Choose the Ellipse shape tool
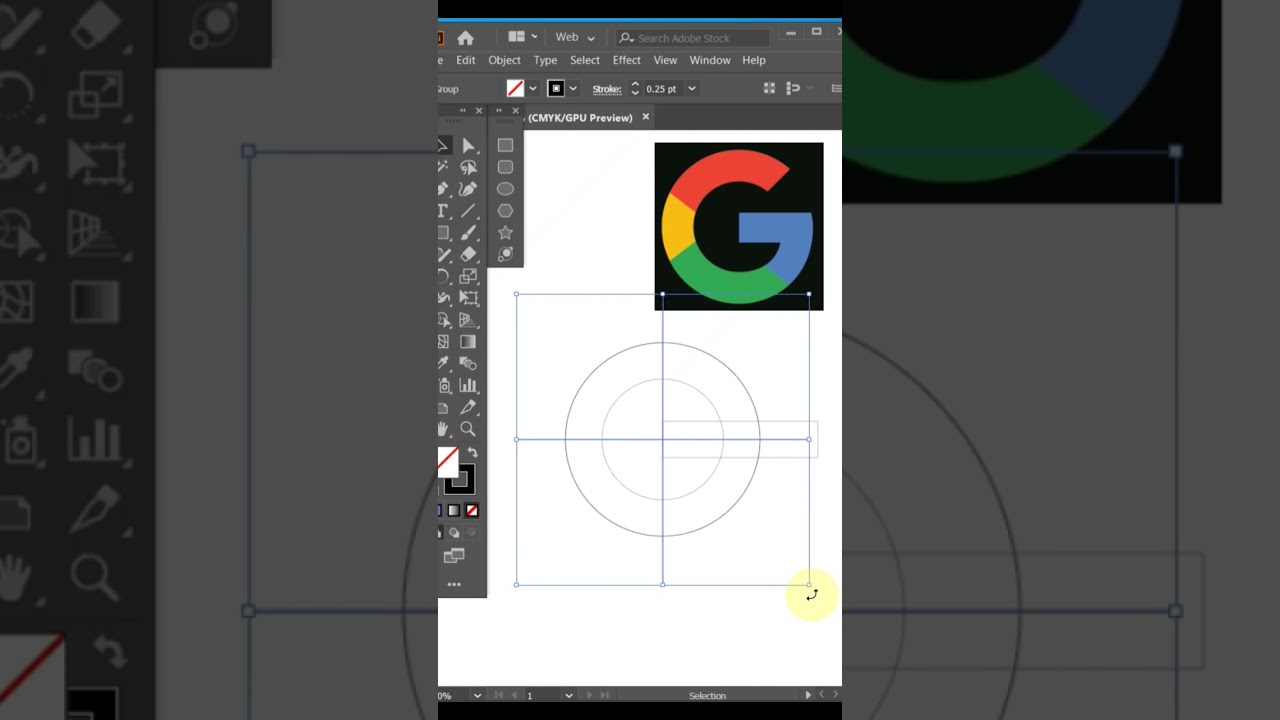This screenshot has height=720, width=1280. (x=505, y=189)
